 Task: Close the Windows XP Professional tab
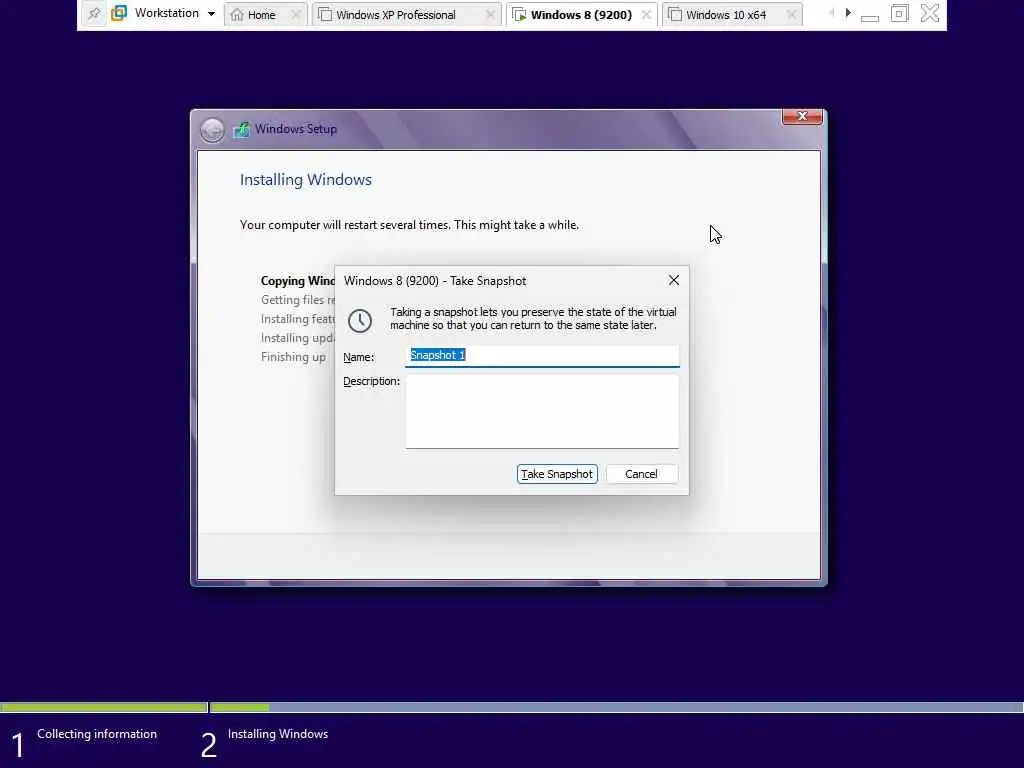pyautogui.click(x=490, y=15)
